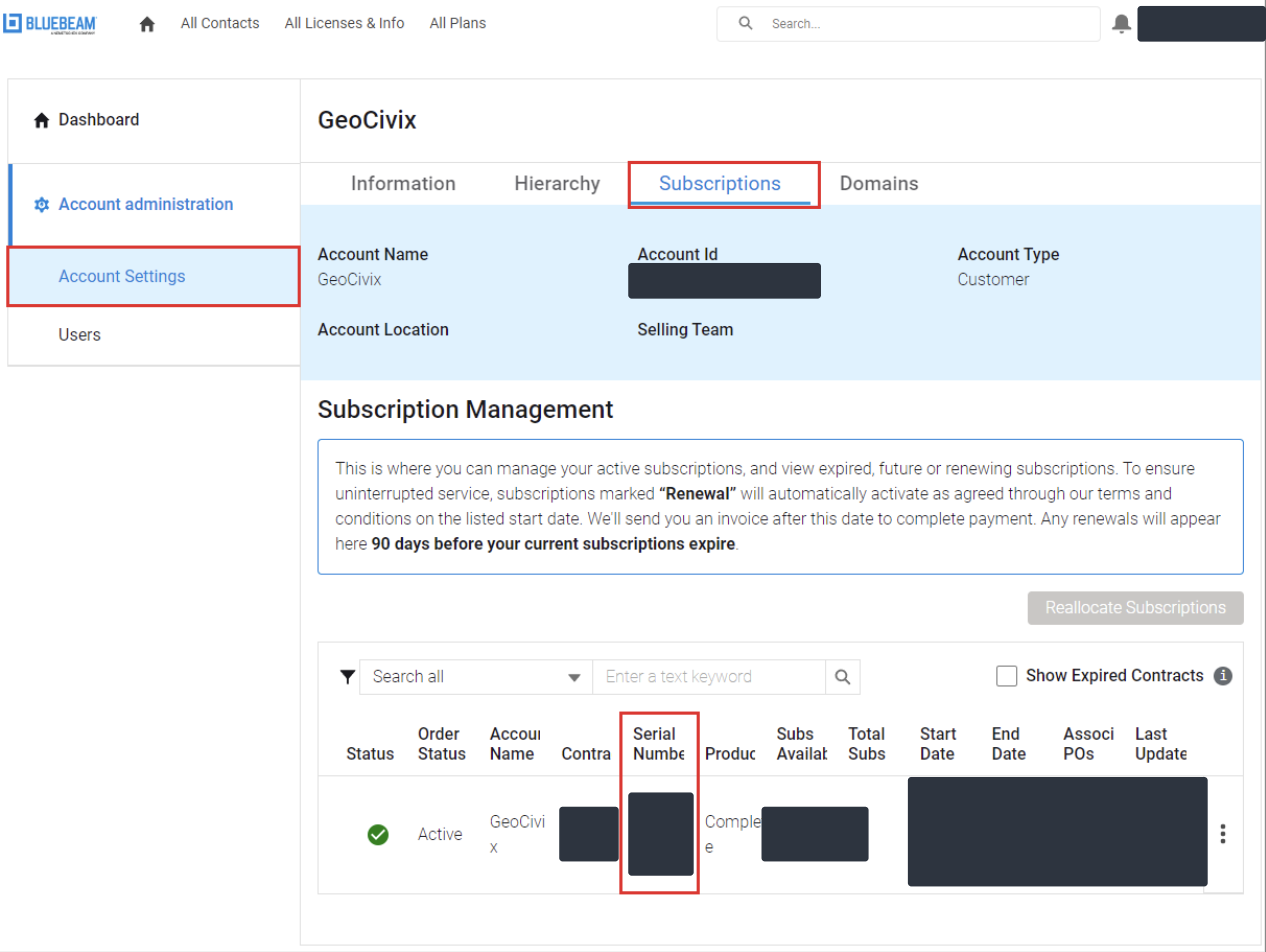1266x952 pixels.
Task: Sort by the Subs Available column header
Action: tap(802, 744)
